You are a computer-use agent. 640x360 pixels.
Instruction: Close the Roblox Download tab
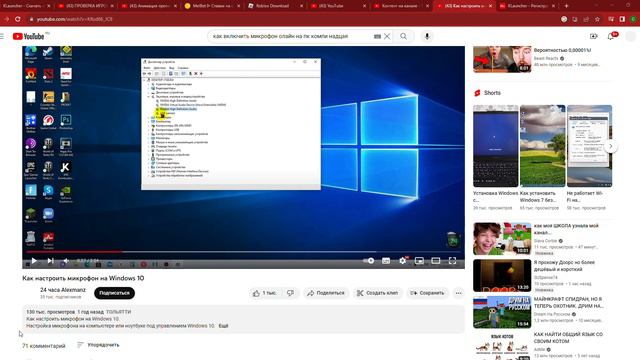(x=302, y=6)
